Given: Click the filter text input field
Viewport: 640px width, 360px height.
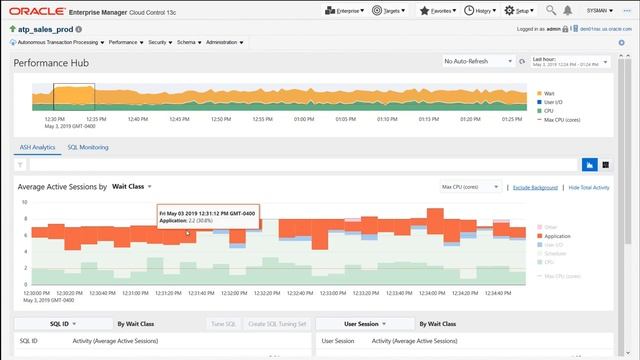Looking at the screenshot, I should tap(303, 165).
